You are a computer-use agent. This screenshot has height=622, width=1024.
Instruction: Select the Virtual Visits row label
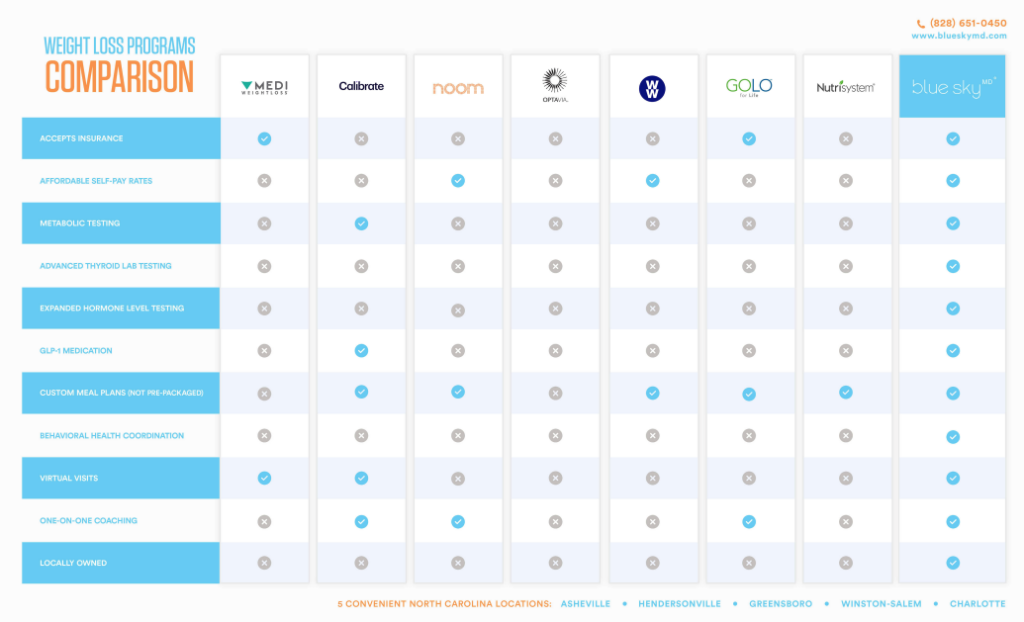click(69, 478)
